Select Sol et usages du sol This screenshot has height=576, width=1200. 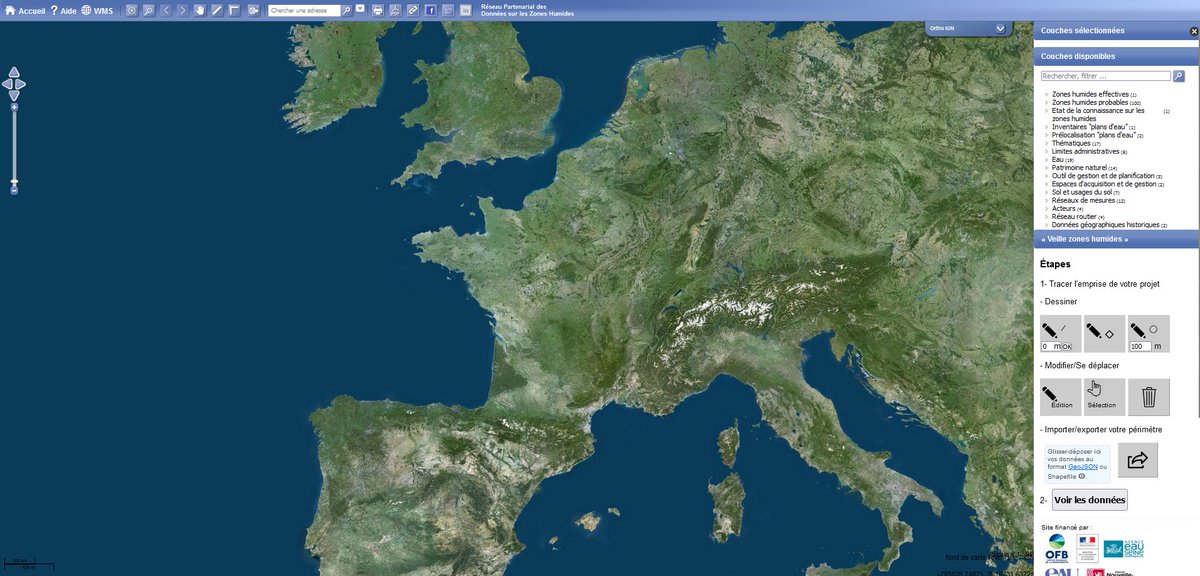pyautogui.click(x=1082, y=192)
